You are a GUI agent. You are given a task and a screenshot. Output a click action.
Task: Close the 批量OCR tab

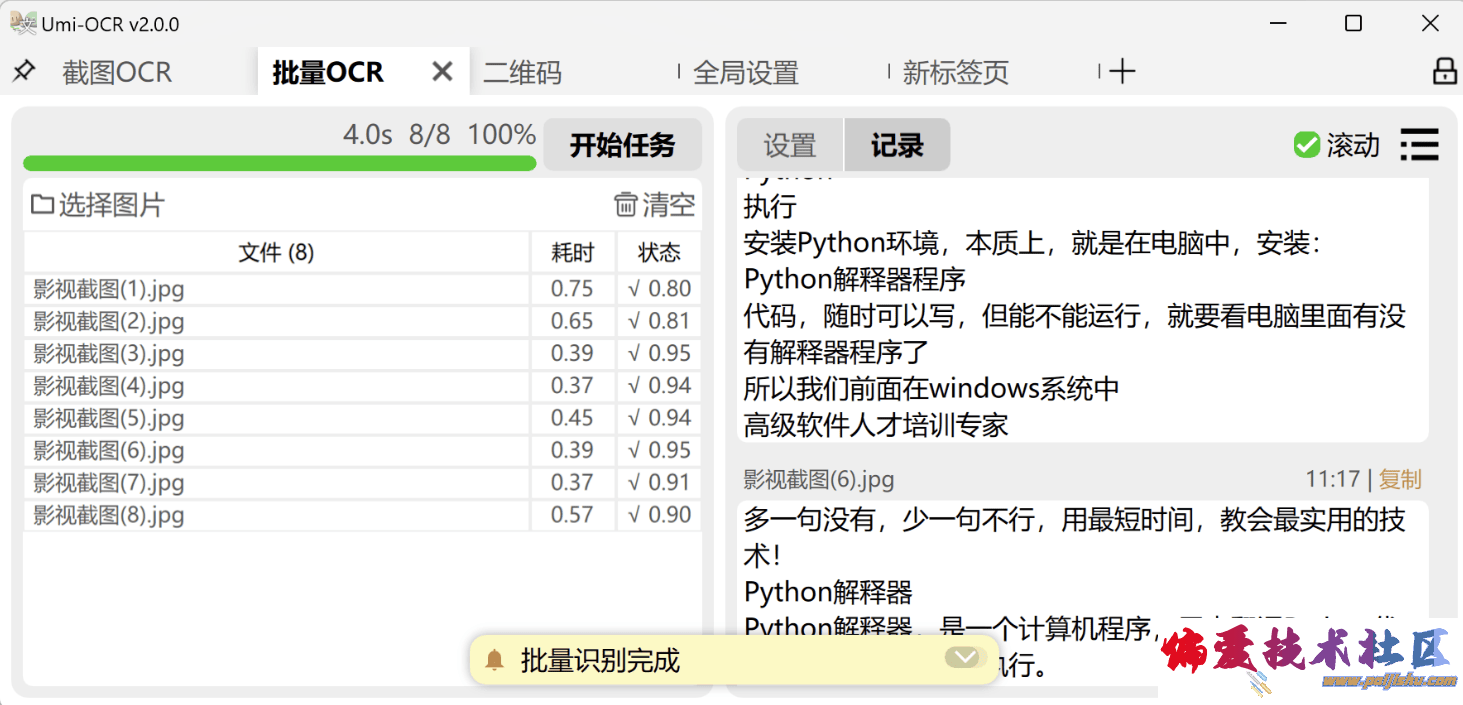(442, 71)
